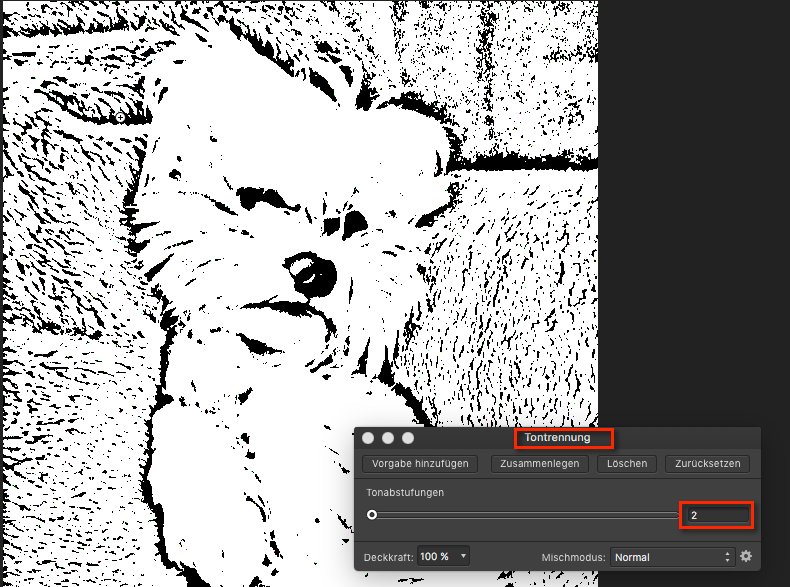Expand the Mischmodus Normal dropdown
Screen dimensions: 790x587
(x=671, y=556)
